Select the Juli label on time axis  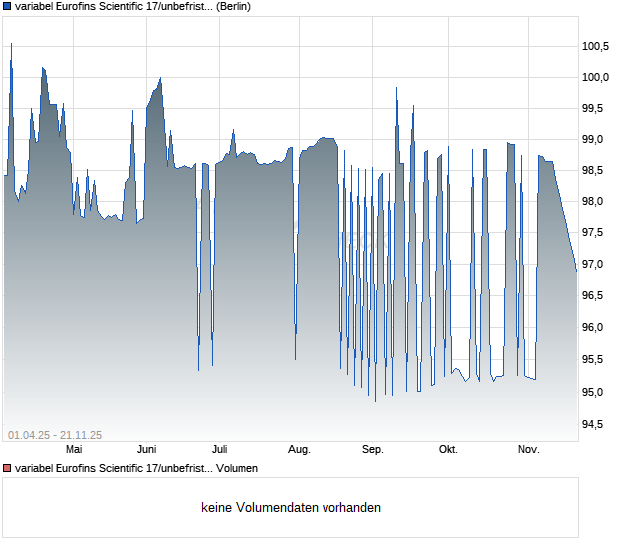[220, 450]
